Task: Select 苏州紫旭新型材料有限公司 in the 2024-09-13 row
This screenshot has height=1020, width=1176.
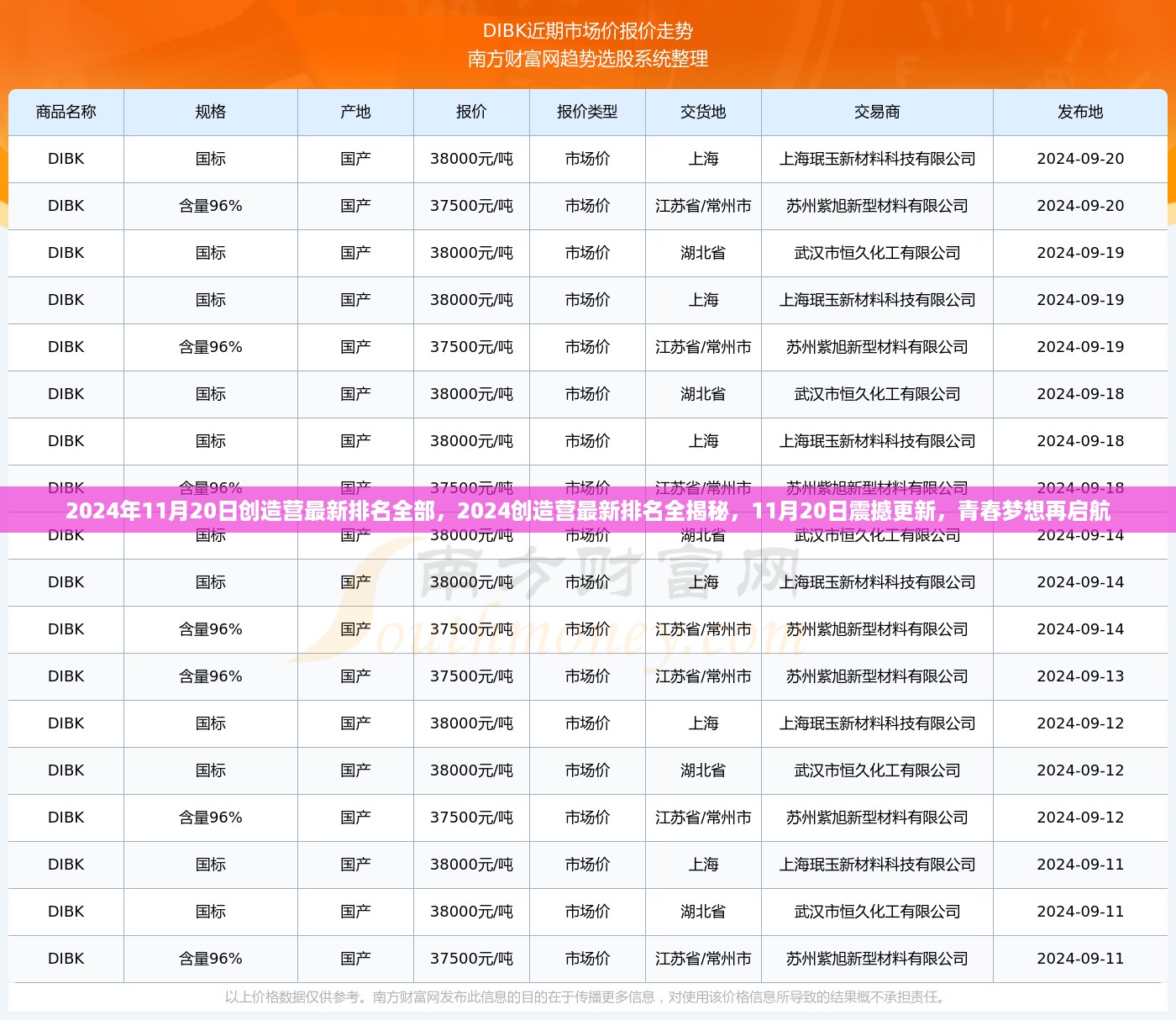Action: tap(877, 676)
